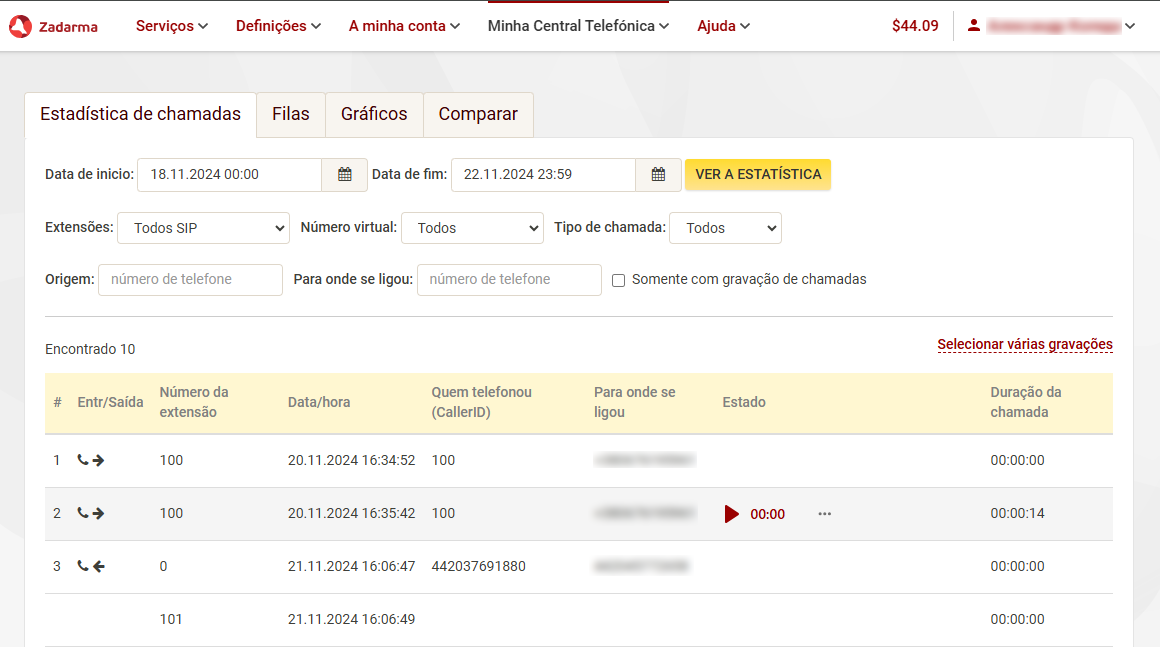The width and height of the screenshot is (1160, 647).
Task: Click date 21.11.2024 16:06:49
Action: tap(351, 620)
